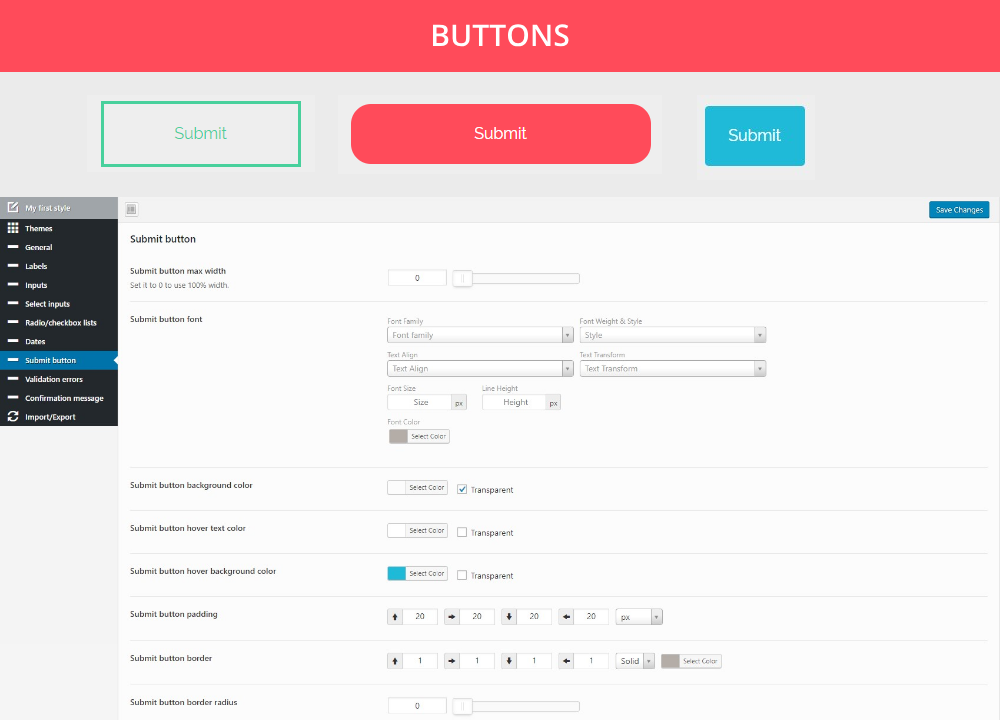Click the border right arrow icon

point(452,661)
